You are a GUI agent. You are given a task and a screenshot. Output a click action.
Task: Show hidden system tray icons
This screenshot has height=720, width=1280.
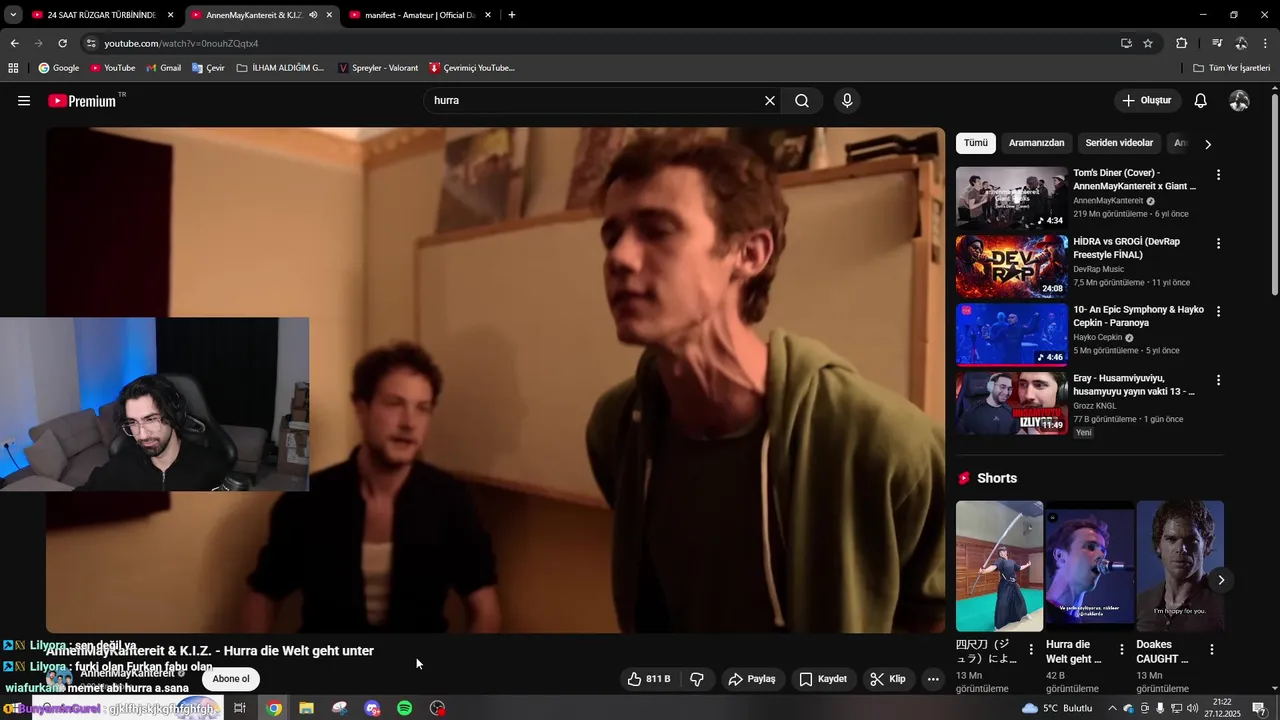[x=1112, y=708]
